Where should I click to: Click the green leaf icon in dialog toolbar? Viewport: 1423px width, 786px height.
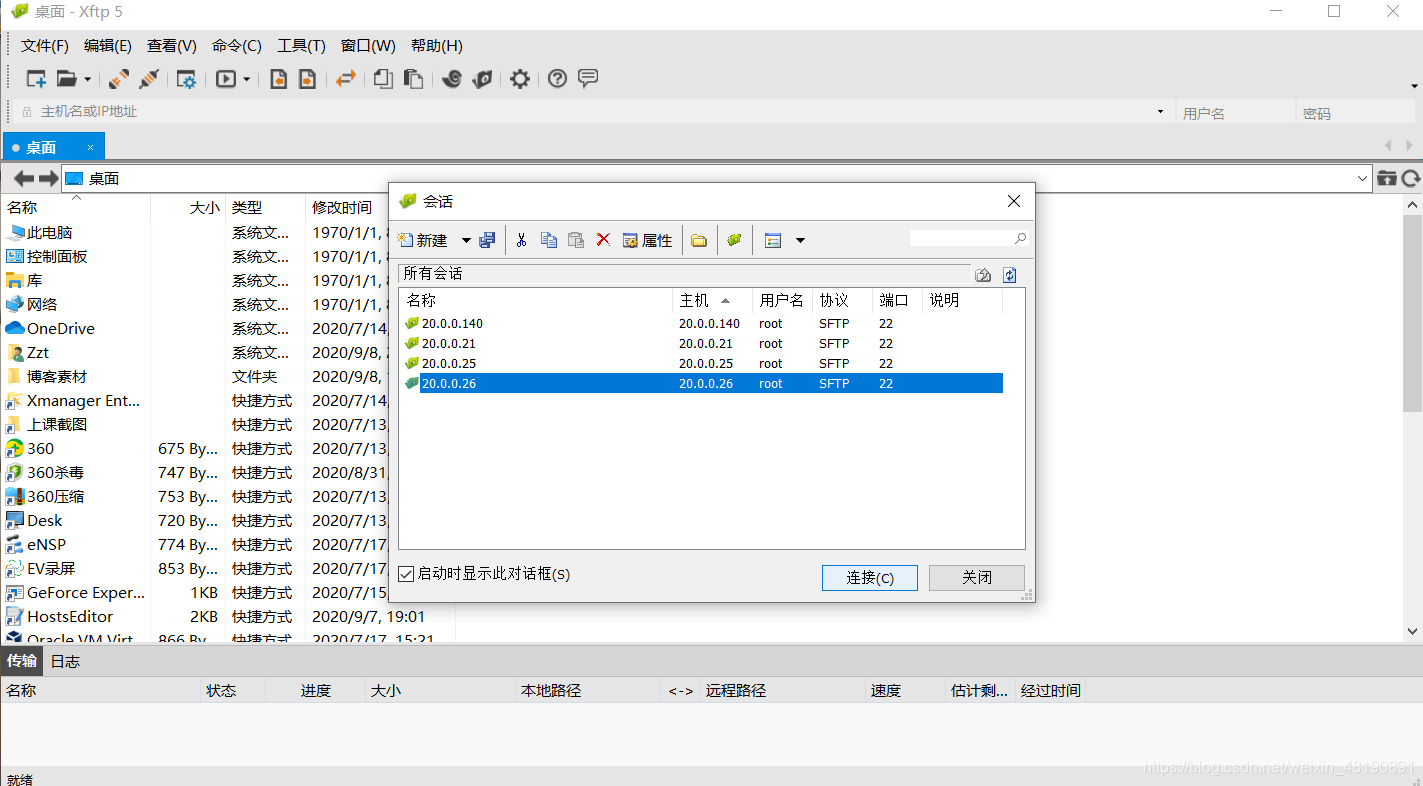pyautogui.click(x=734, y=240)
